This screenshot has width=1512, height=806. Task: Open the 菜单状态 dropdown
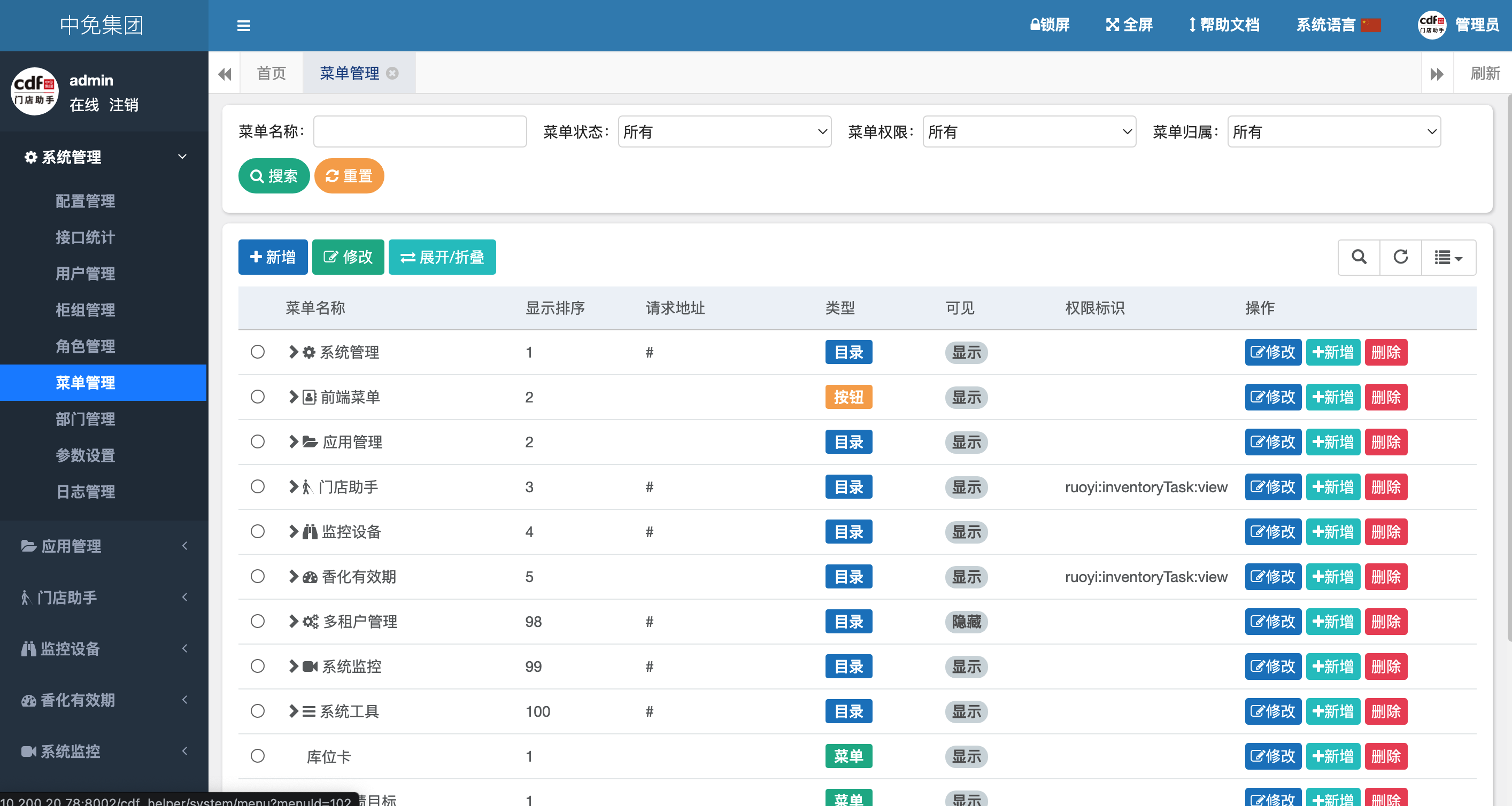[x=724, y=132]
